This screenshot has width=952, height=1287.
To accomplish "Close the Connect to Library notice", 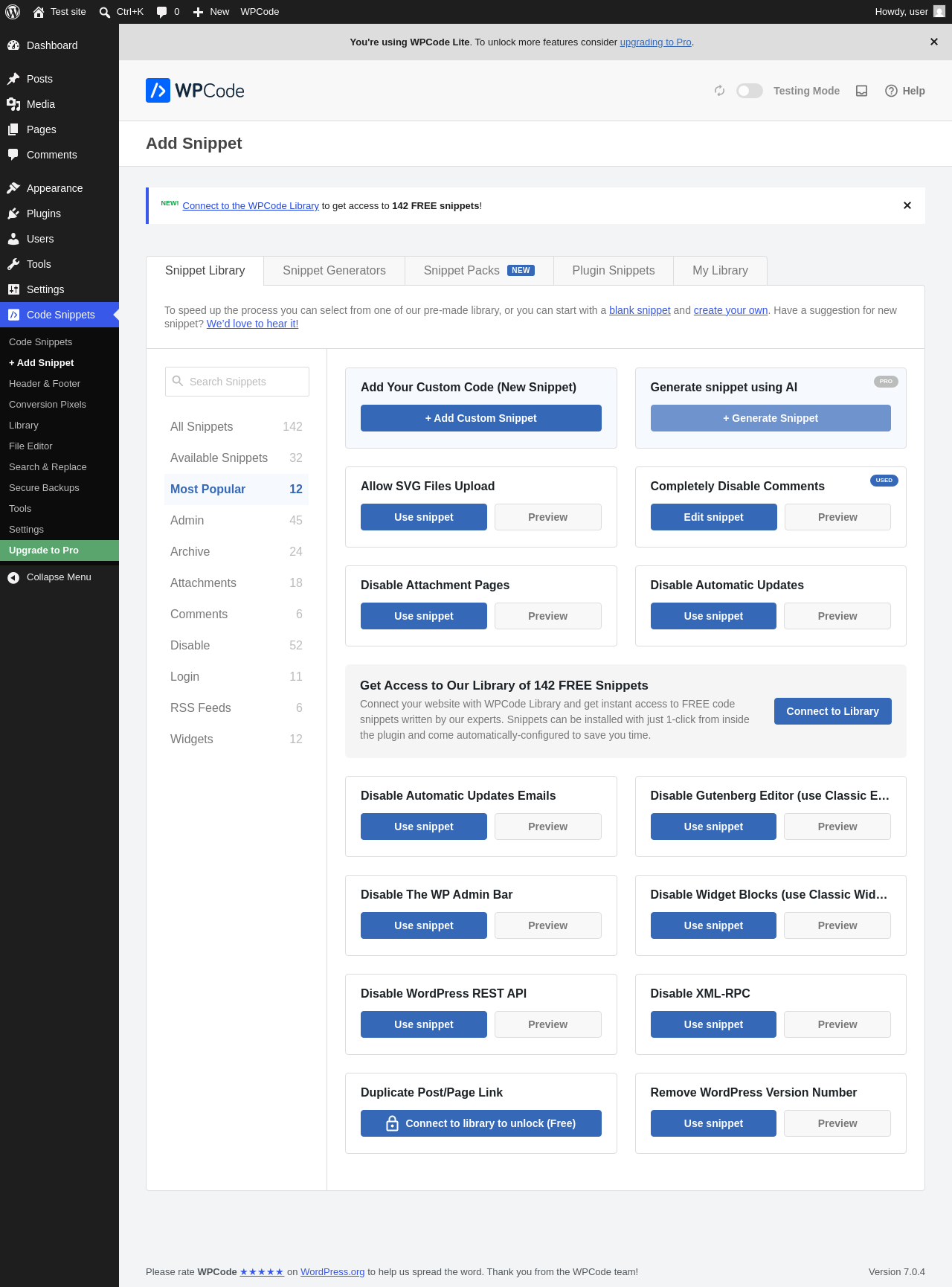I will click(x=907, y=205).
